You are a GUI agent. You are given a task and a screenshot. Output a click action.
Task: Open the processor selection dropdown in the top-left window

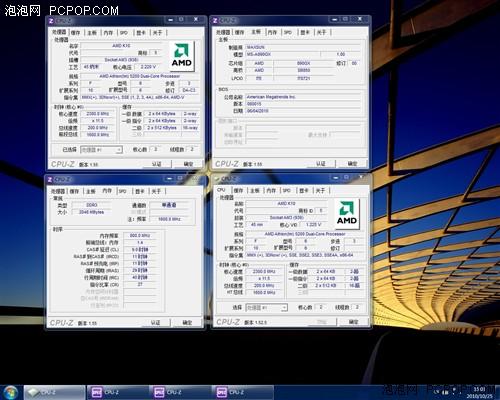[101, 150]
